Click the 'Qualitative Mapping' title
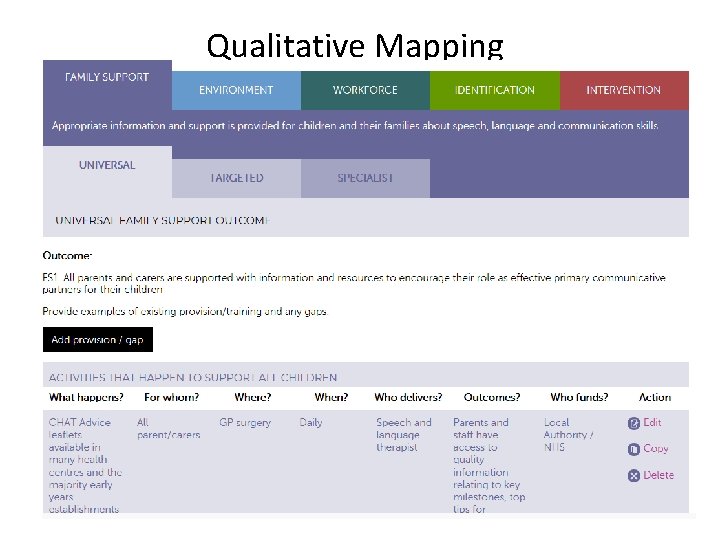Image resolution: width=720 pixels, height=540 pixels. click(x=355, y=45)
